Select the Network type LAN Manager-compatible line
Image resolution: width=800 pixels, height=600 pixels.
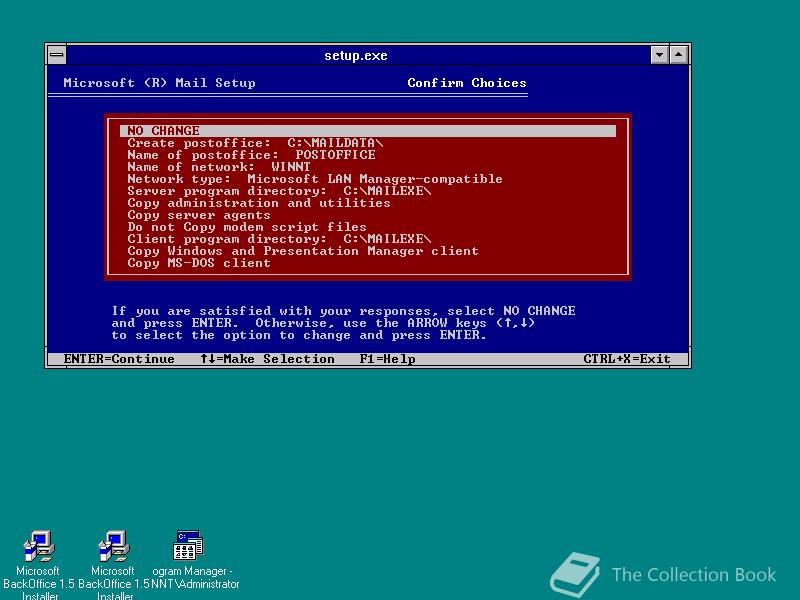pyautogui.click(x=315, y=179)
